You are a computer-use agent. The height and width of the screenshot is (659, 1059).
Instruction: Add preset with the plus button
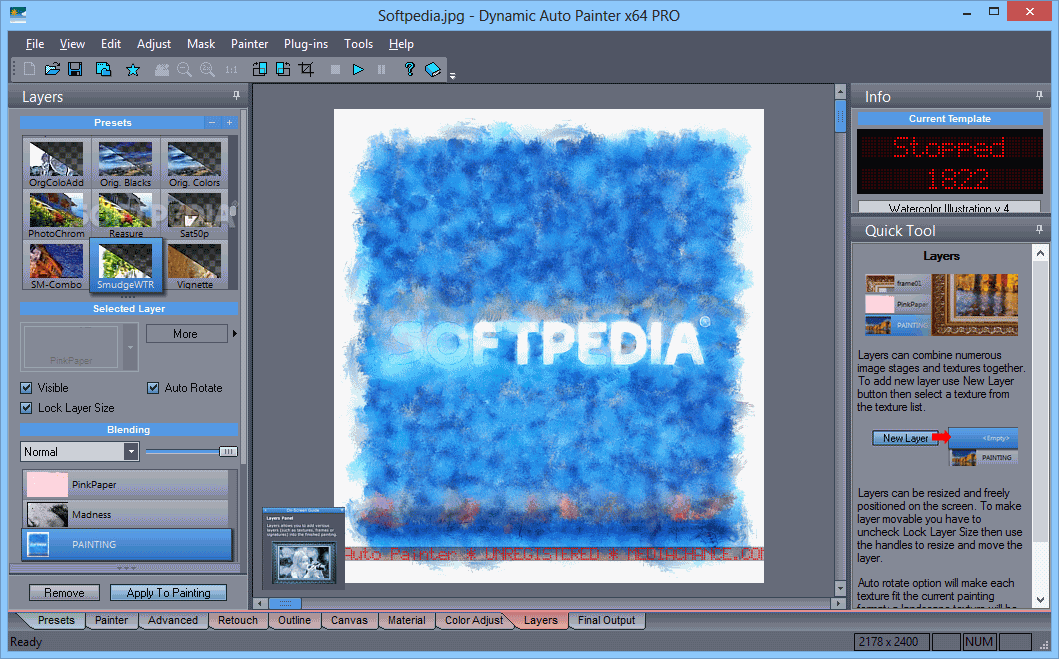tap(230, 122)
